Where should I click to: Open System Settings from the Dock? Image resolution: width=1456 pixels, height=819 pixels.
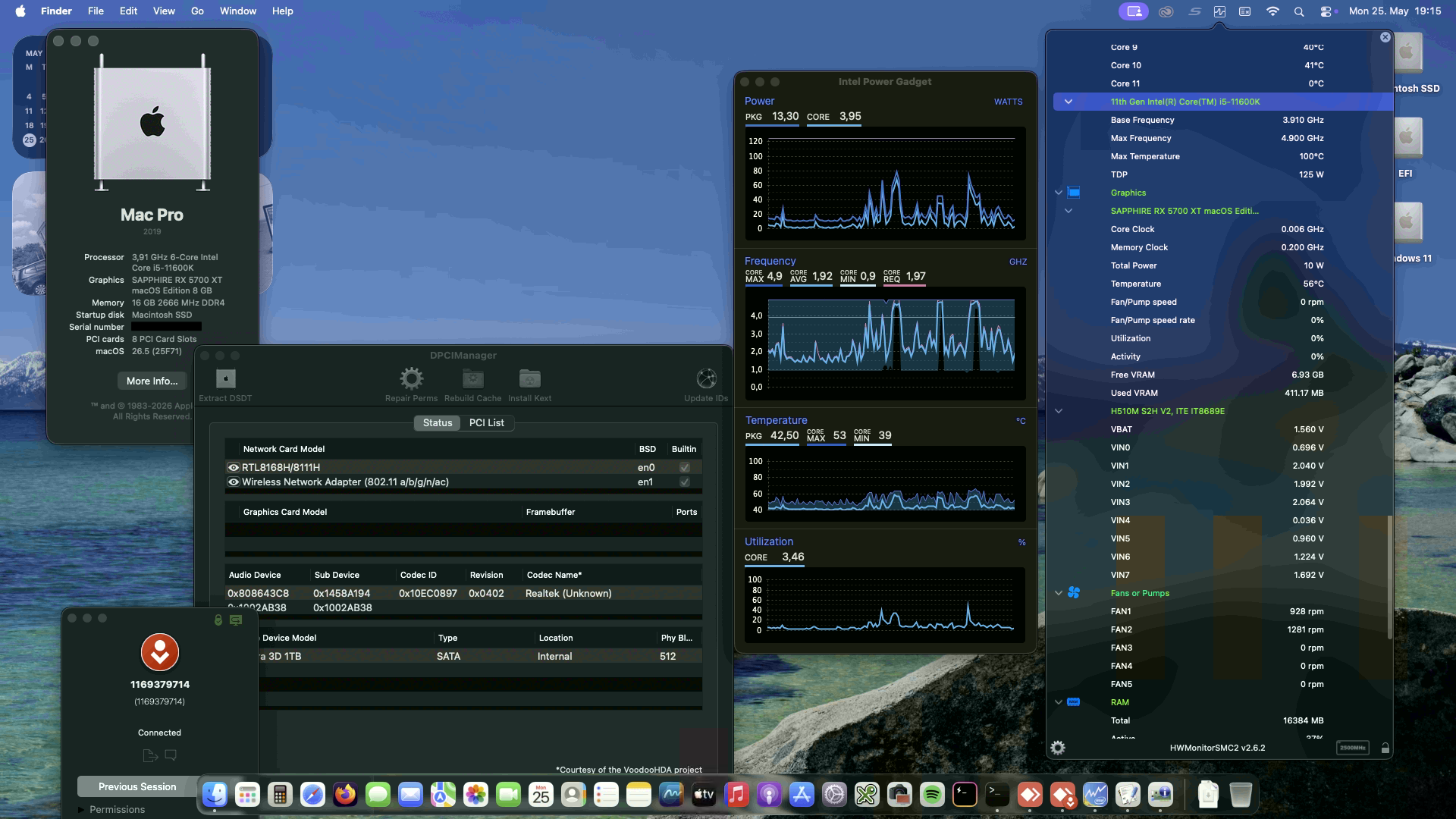tap(833, 795)
